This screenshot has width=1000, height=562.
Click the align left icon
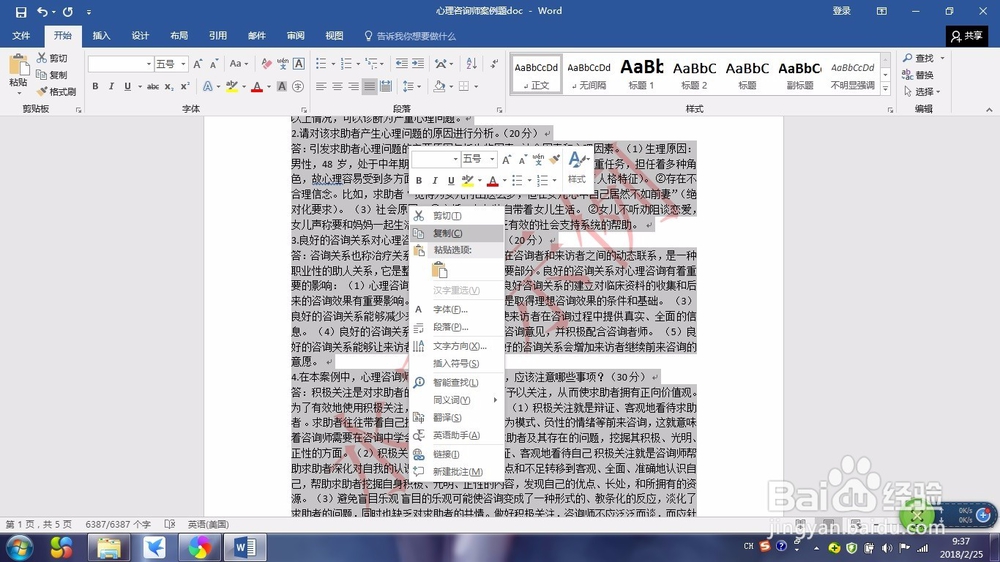321,86
